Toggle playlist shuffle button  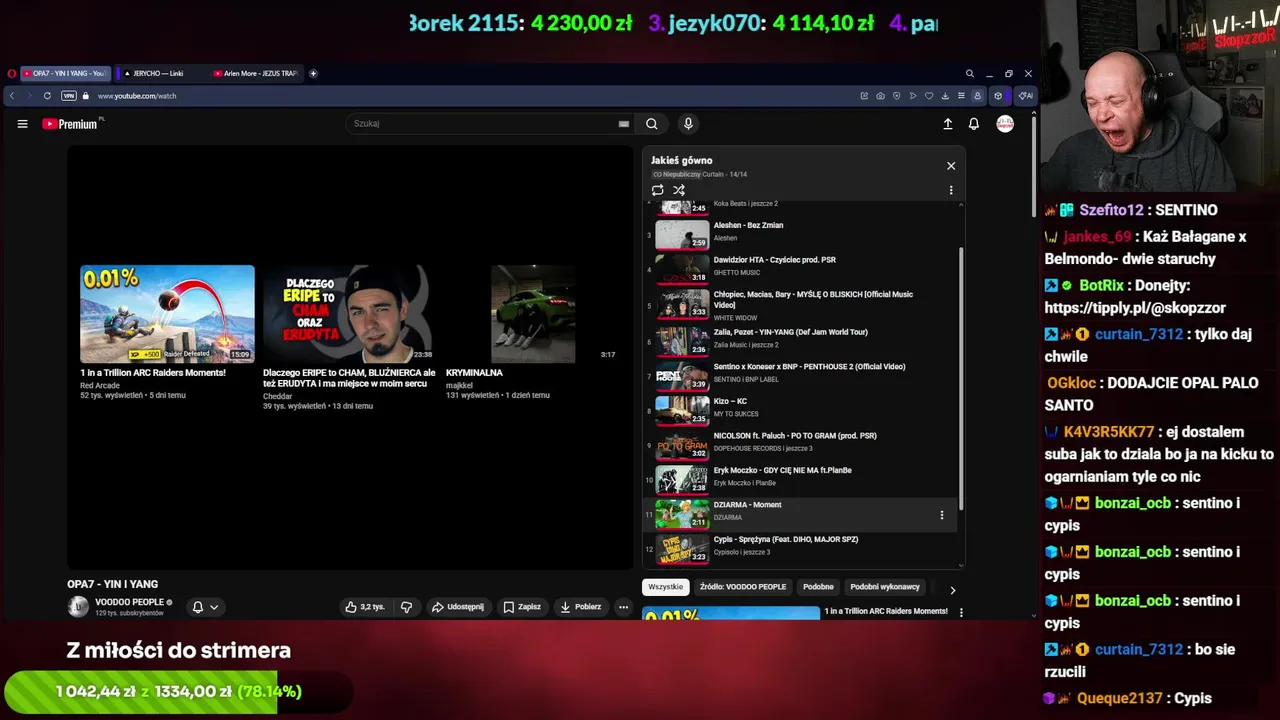(679, 190)
